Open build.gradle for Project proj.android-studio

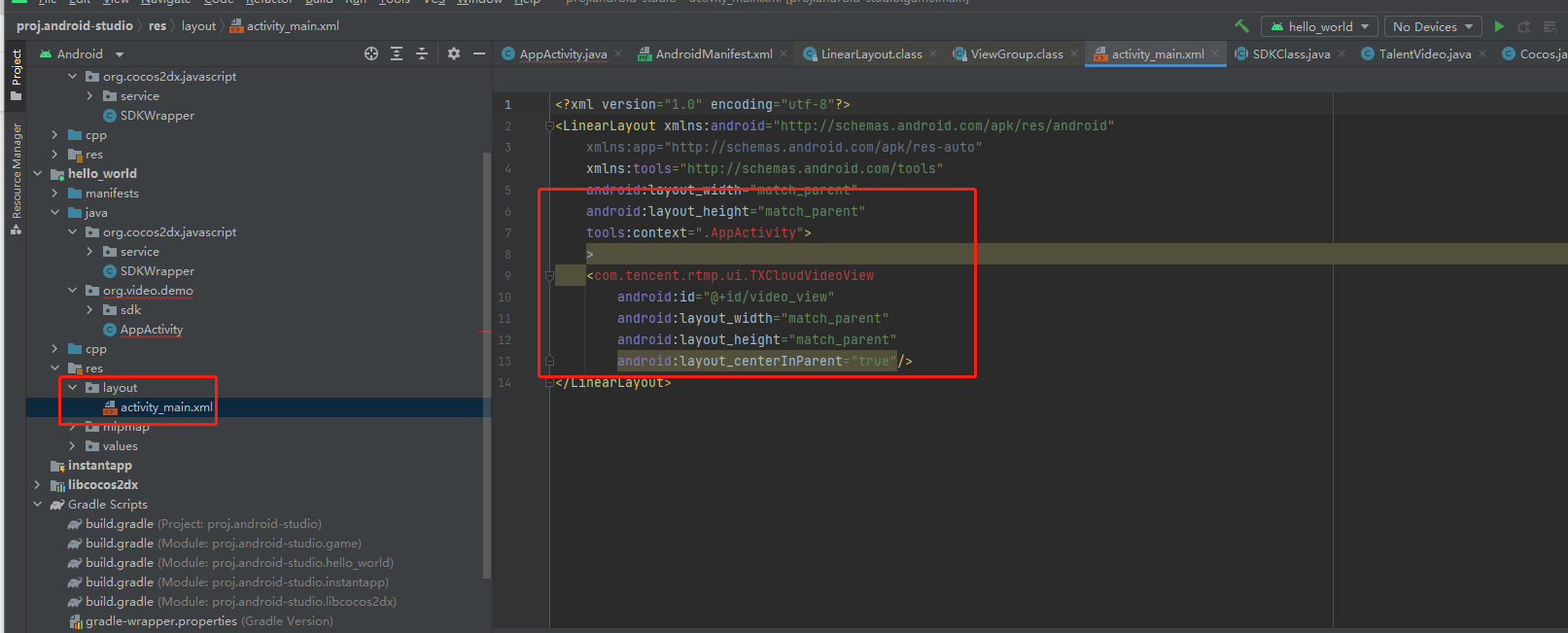click(203, 524)
